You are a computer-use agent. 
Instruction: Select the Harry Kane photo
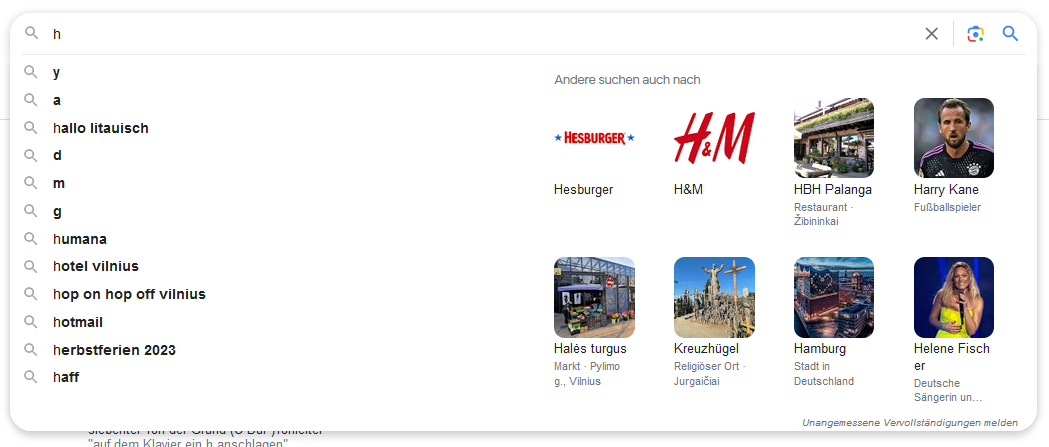[x=953, y=138]
